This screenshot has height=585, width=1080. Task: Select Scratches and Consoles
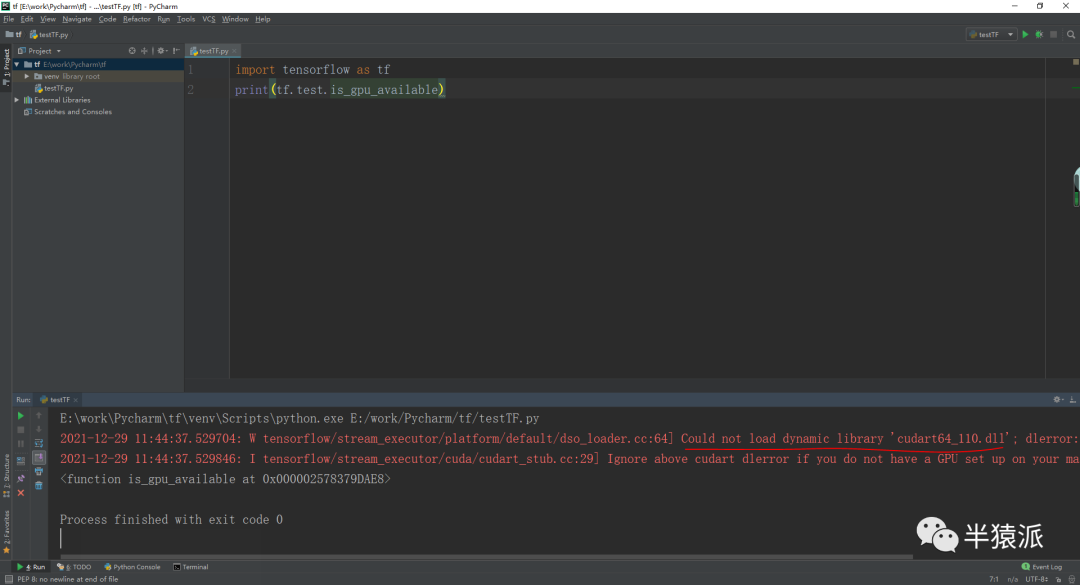pos(72,112)
